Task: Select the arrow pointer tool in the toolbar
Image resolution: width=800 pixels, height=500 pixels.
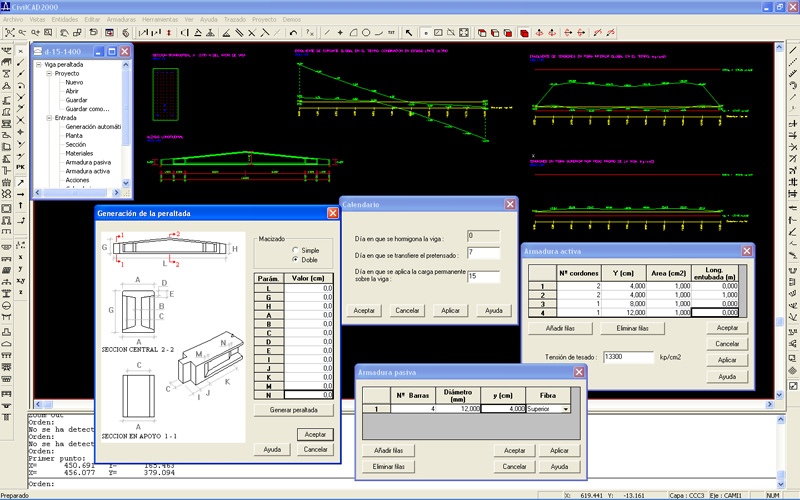Action: (408, 33)
